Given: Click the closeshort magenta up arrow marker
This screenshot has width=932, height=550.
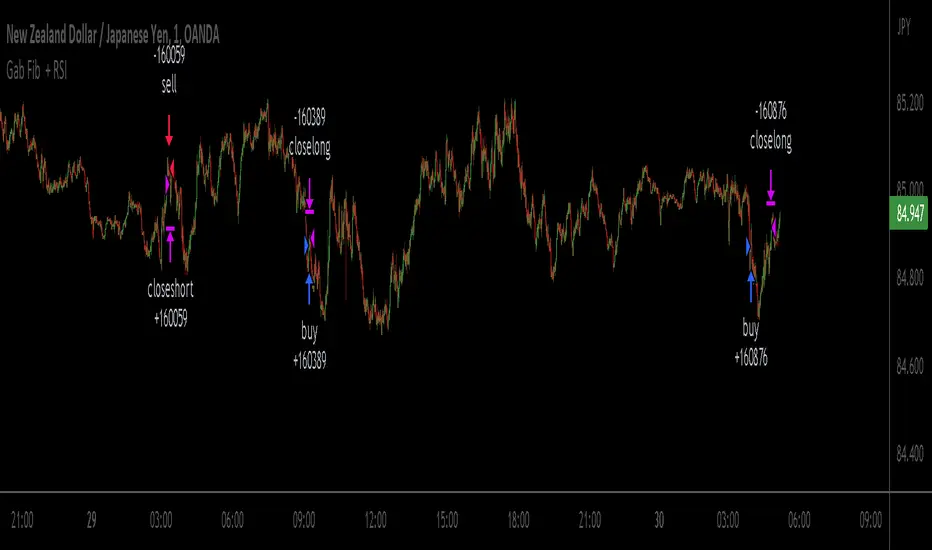Looking at the screenshot, I should click(171, 244).
